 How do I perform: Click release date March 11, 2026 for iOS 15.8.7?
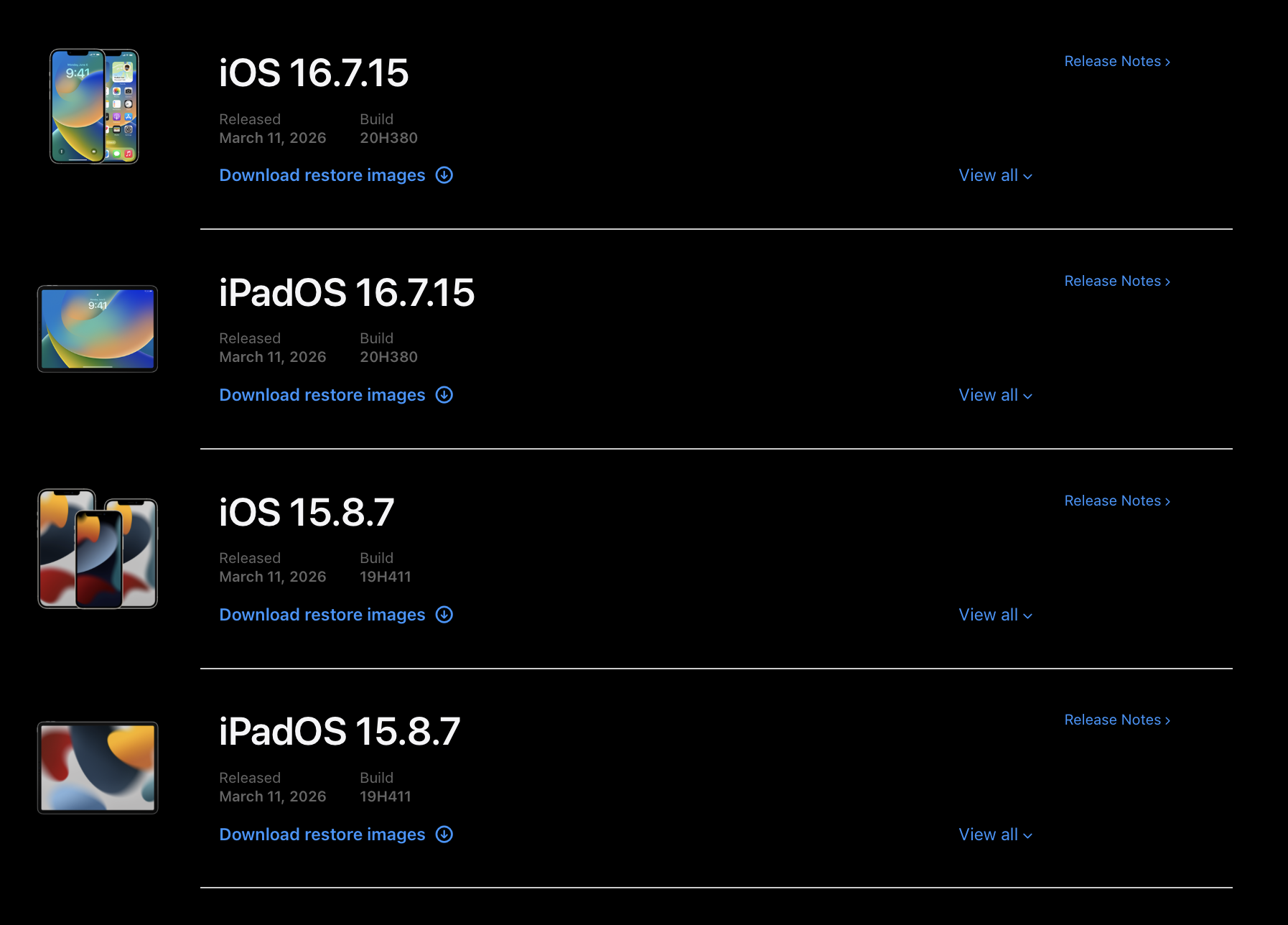[273, 577]
